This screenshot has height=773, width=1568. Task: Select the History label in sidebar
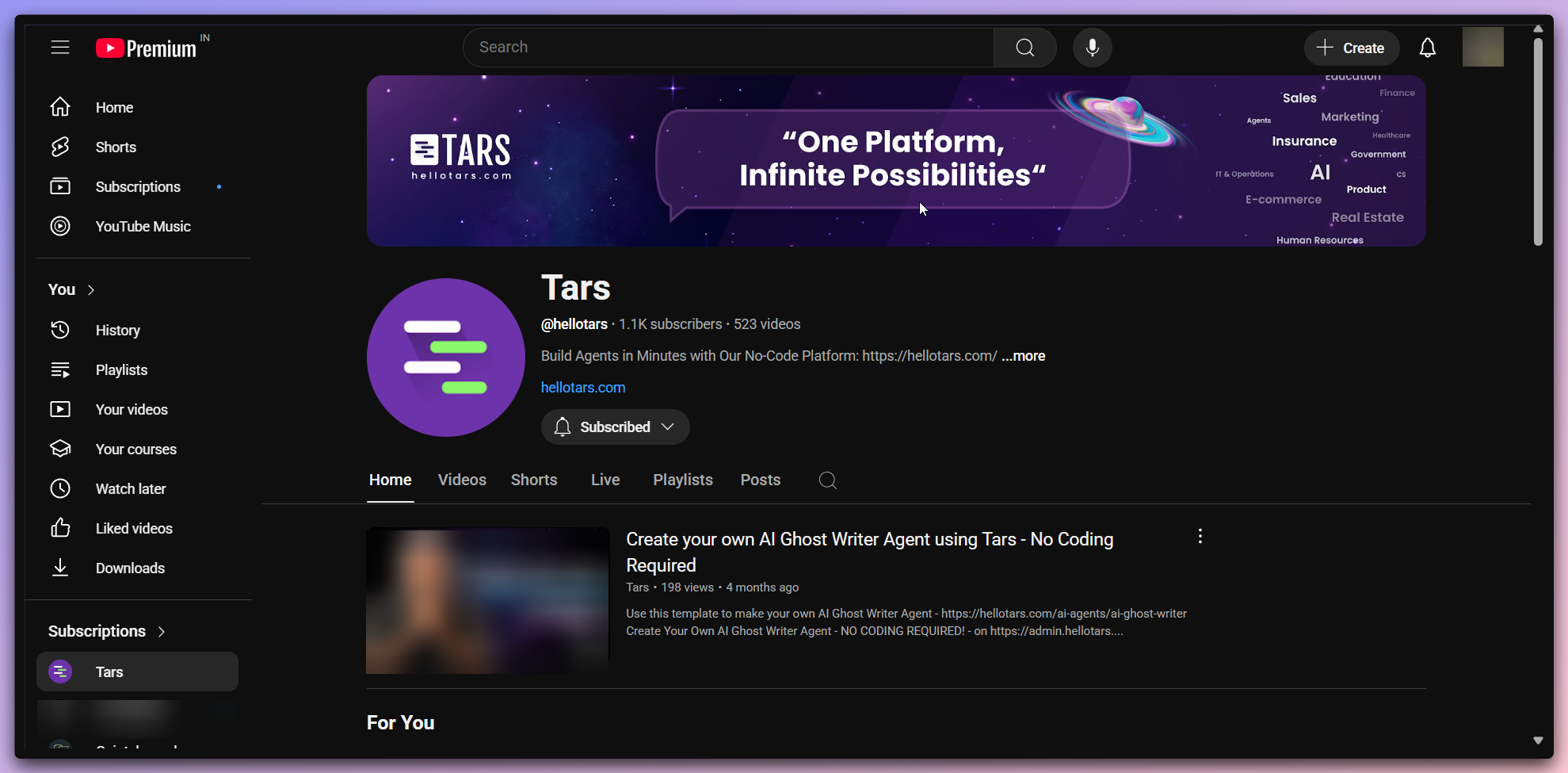118,330
